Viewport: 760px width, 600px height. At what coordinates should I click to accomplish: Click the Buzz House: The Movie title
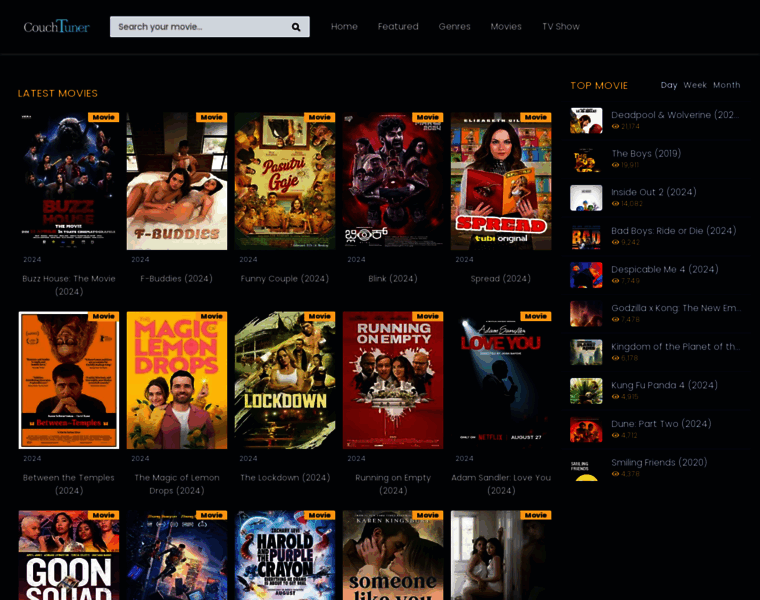coord(69,285)
